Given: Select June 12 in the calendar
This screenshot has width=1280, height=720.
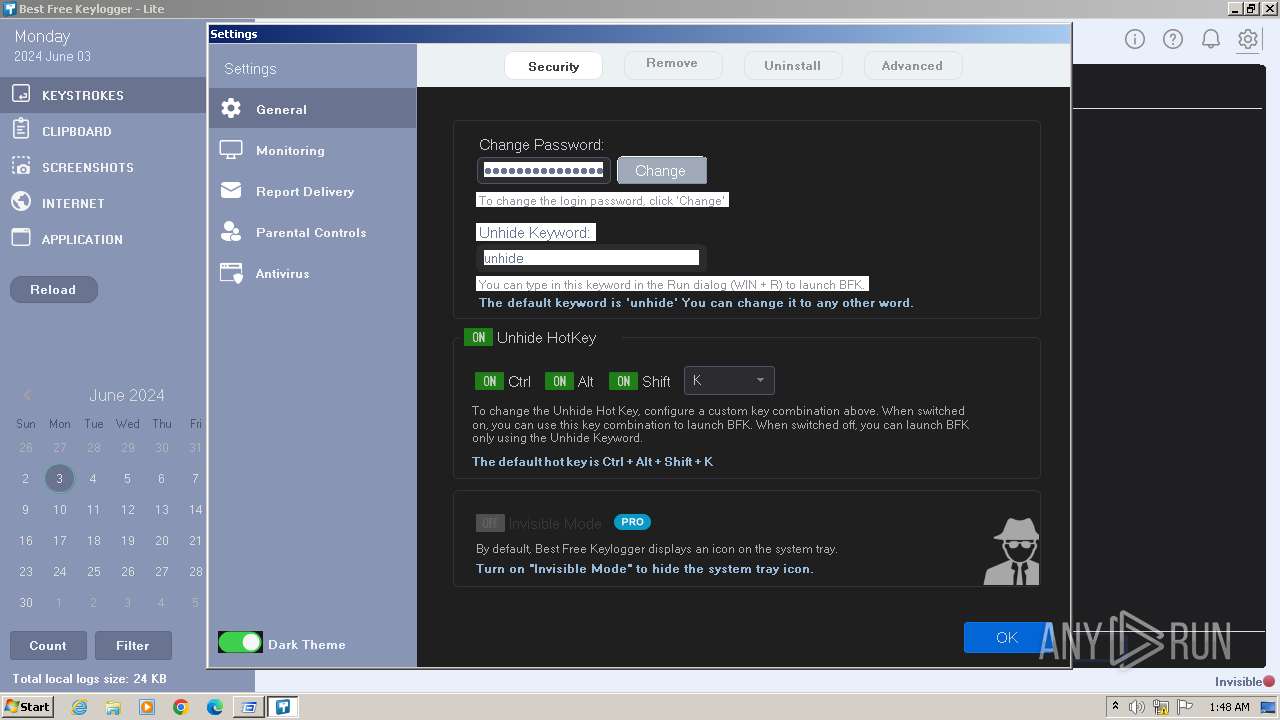Looking at the screenshot, I should point(127,509).
